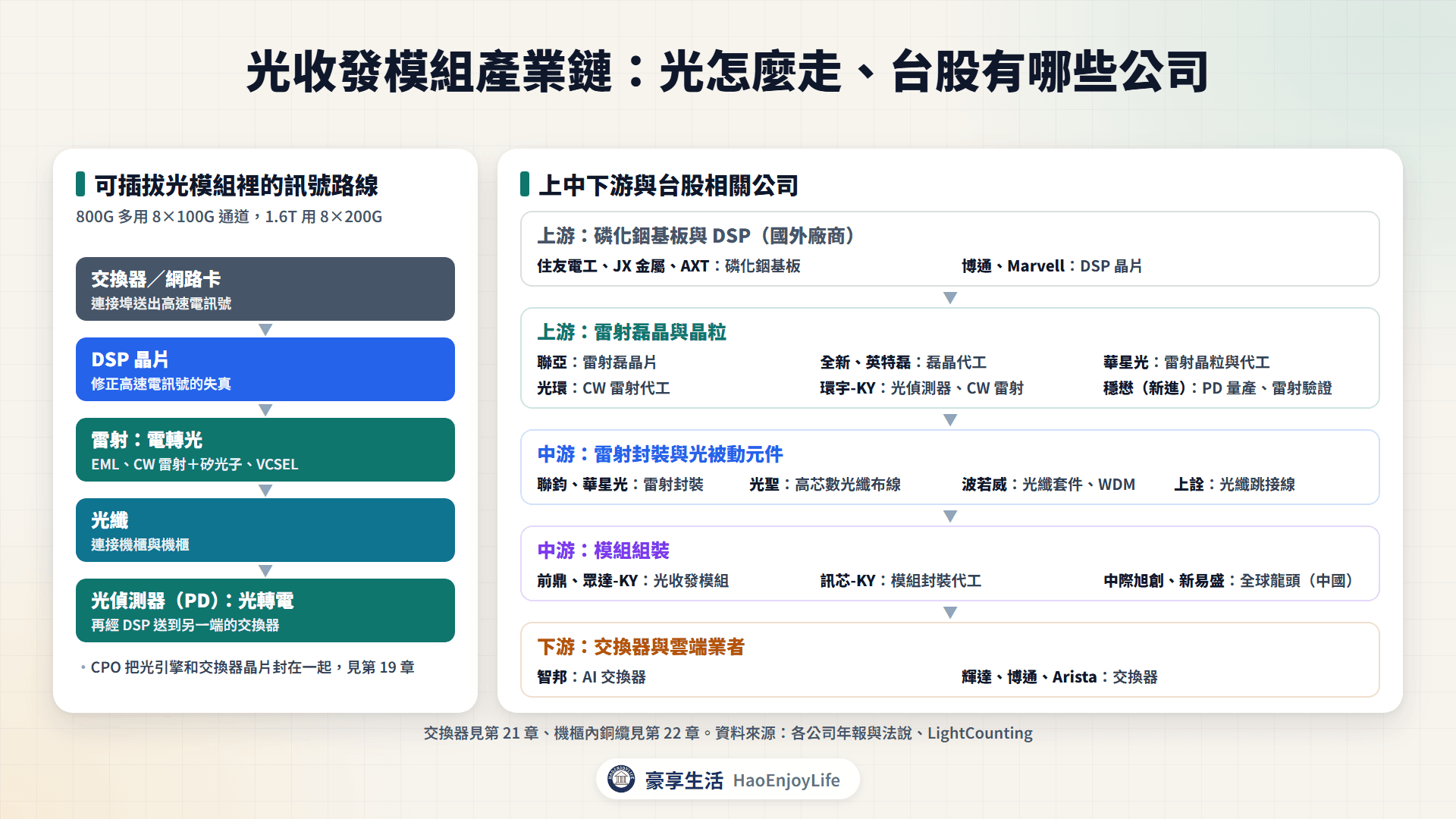Screen dimensions: 1456x819
Task: Click text 光聖：高芯數光纖布線
Action: pos(825,485)
